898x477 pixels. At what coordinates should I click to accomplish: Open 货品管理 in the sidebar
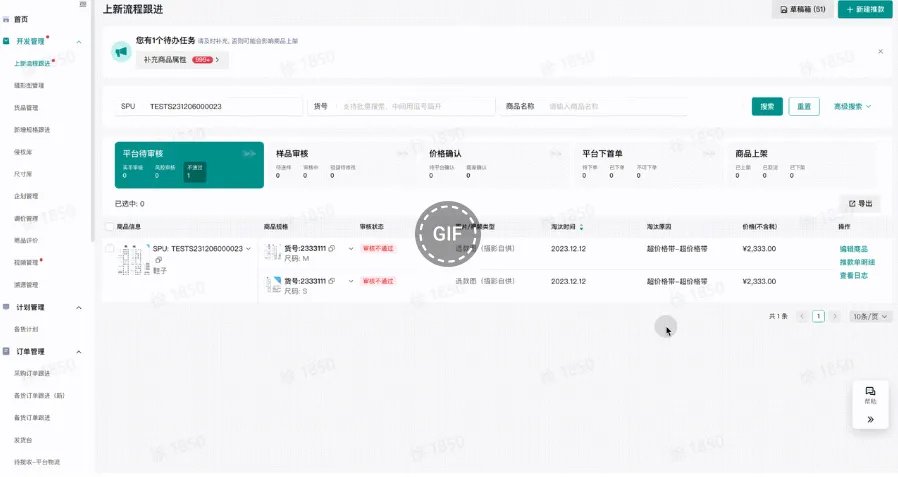(26, 108)
